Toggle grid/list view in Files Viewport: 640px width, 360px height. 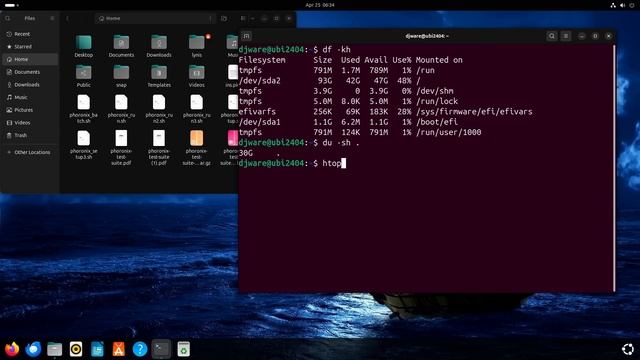pos(243,18)
